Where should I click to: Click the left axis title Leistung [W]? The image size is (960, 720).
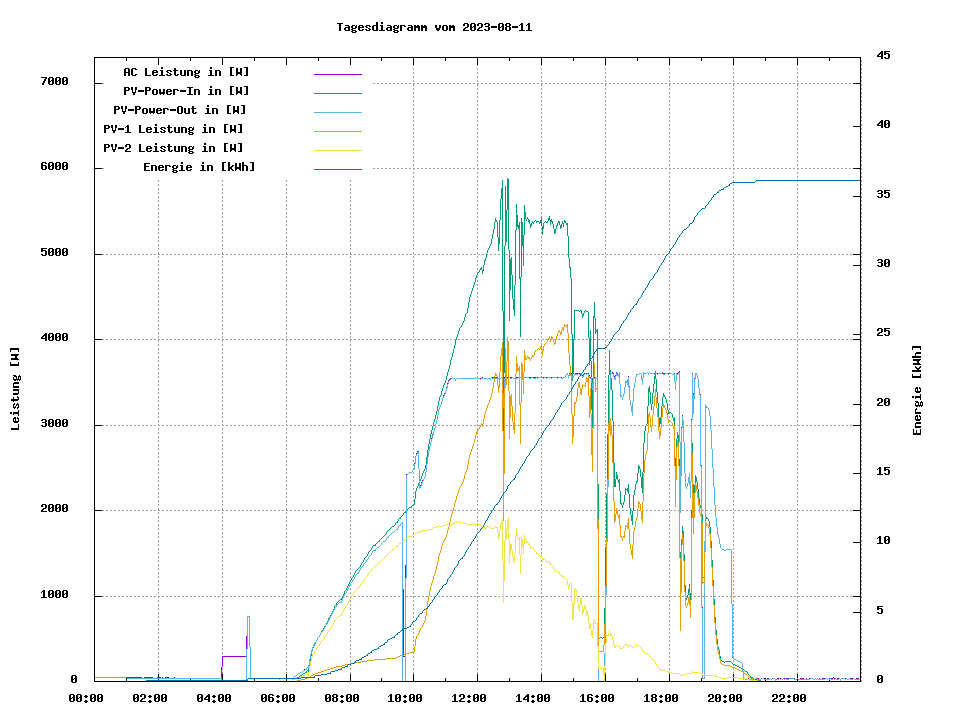point(16,389)
